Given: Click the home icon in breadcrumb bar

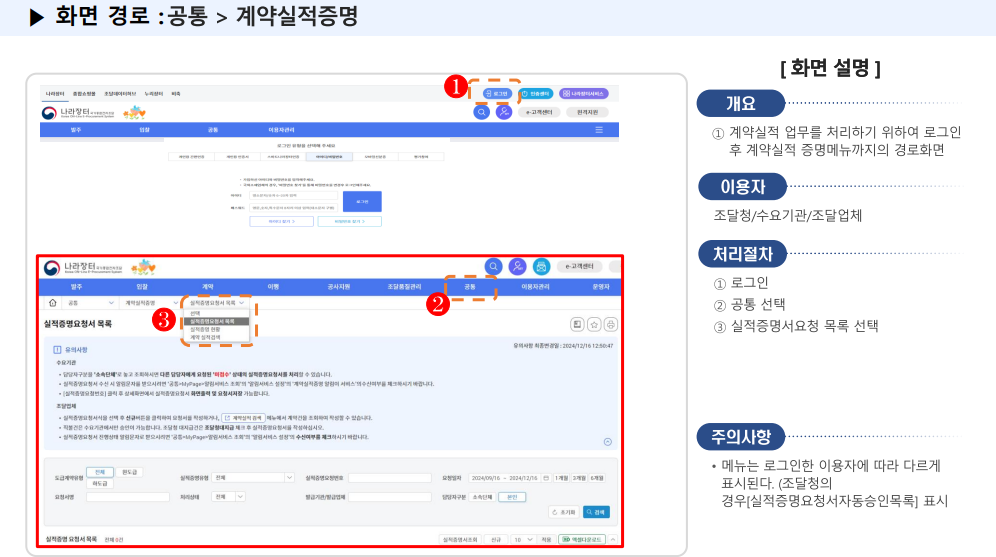Looking at the screenshot, I should pyautogui.click(x=53, y=303).
